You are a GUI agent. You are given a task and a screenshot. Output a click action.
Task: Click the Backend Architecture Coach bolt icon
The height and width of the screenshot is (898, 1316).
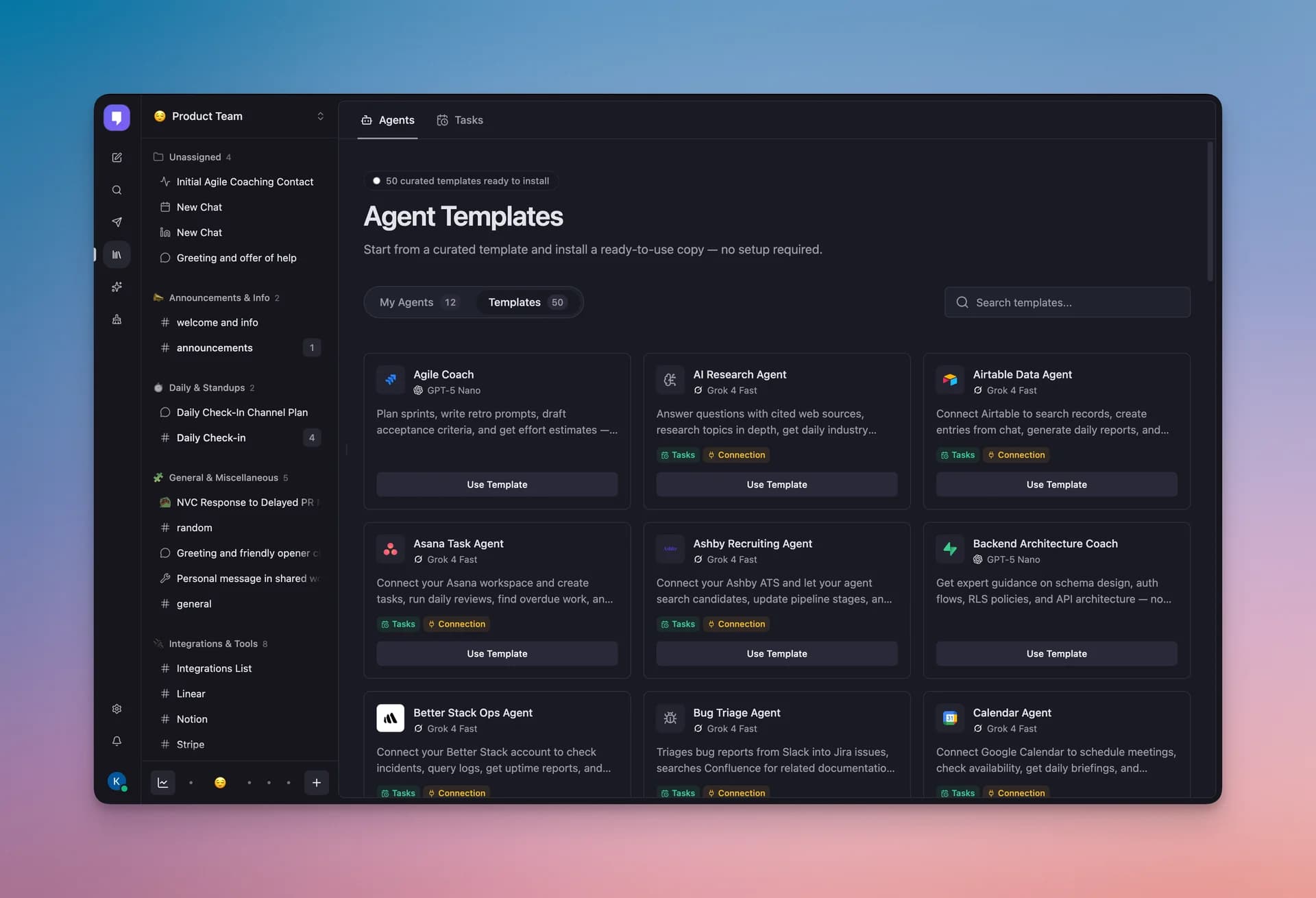pos(950,549)
